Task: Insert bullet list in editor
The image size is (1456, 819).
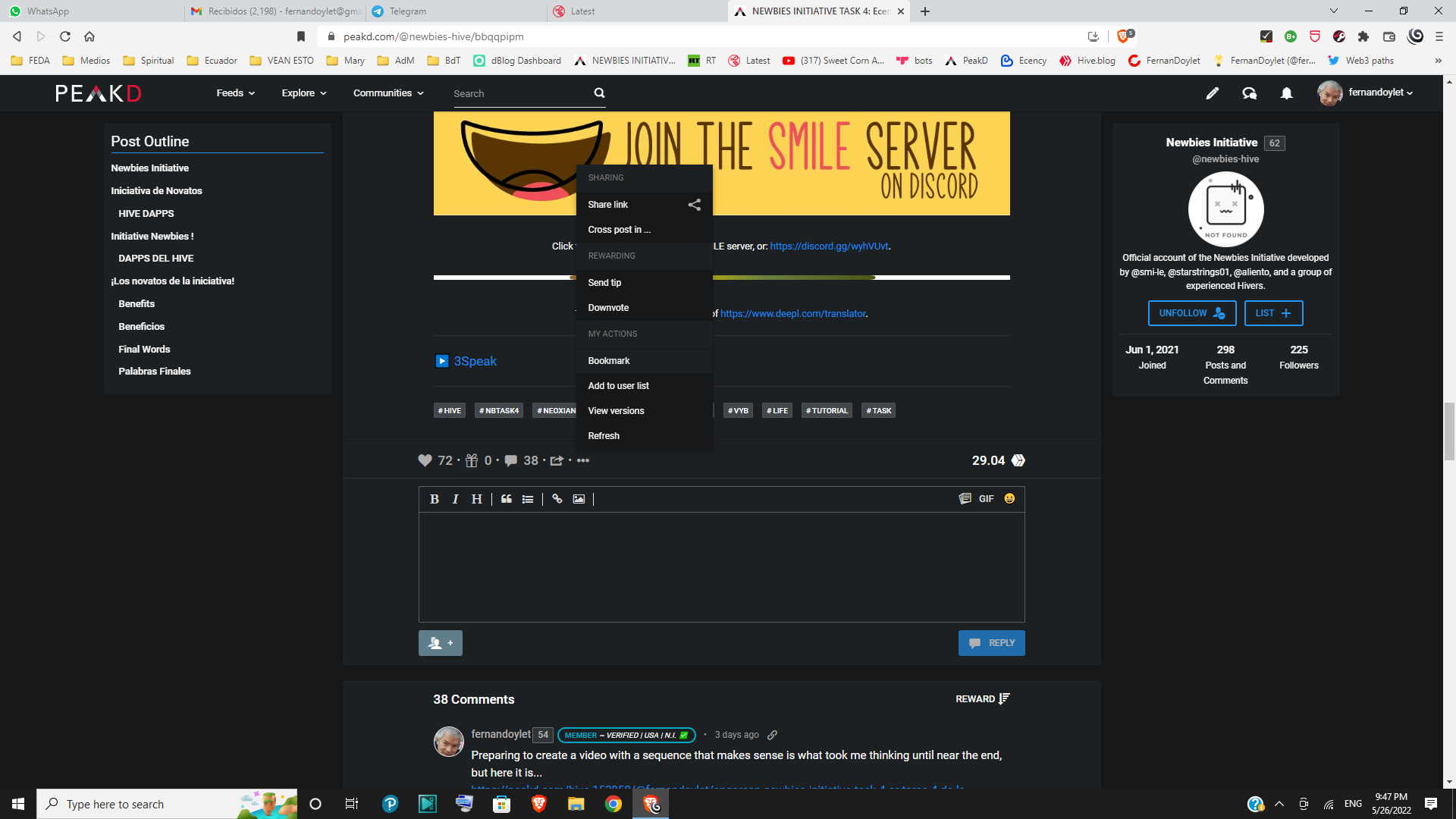Action: pyautogui.click(x=528, y=499)
